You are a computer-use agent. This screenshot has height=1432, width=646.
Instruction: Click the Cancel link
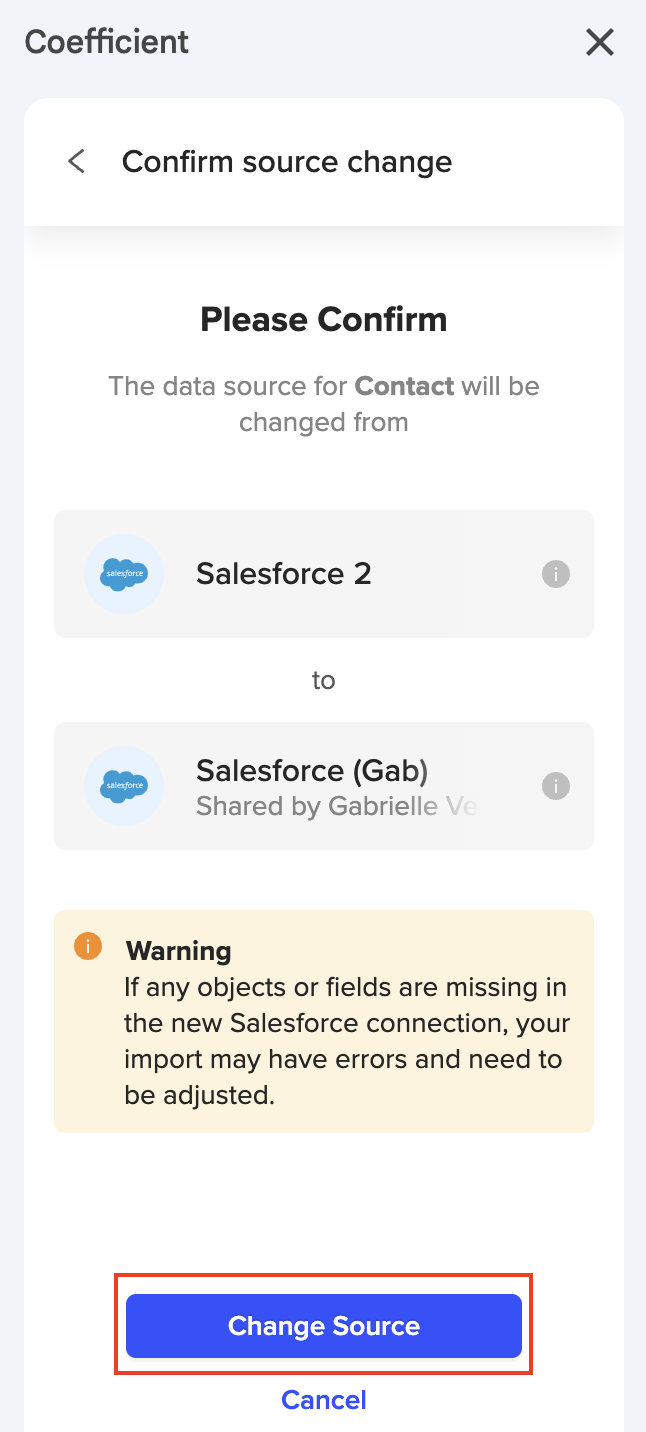[x=324, y=1399]
